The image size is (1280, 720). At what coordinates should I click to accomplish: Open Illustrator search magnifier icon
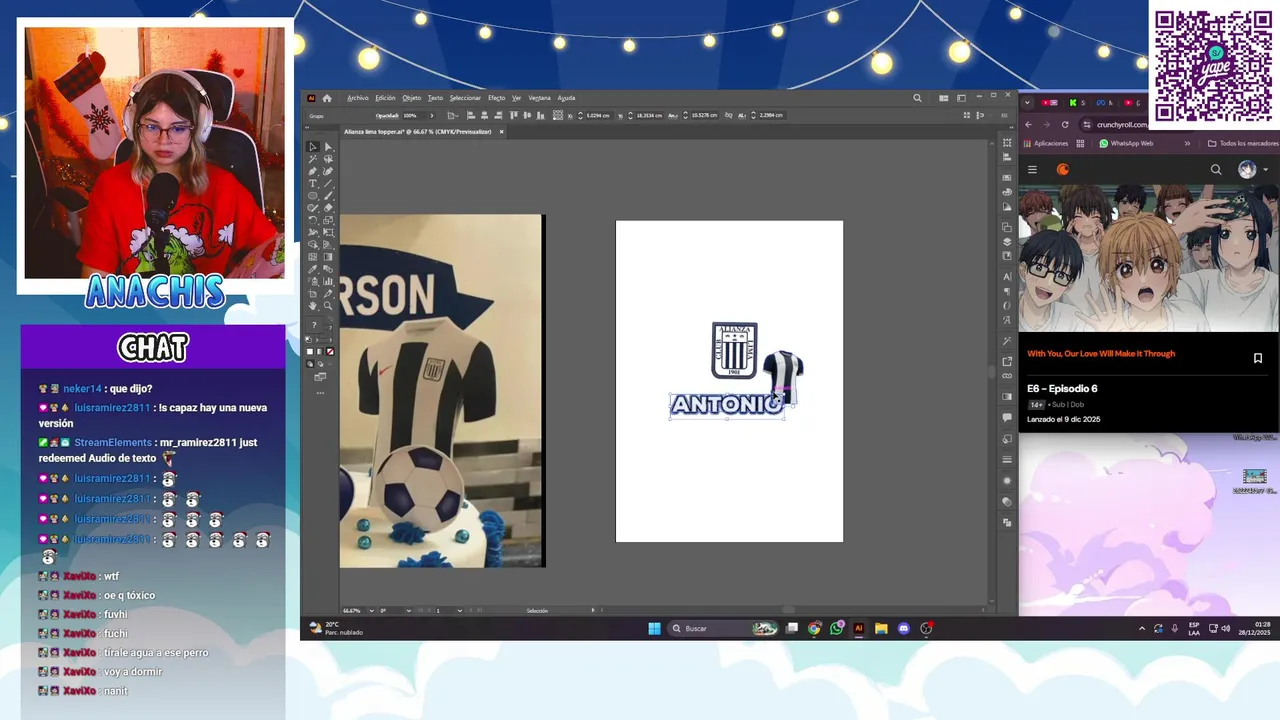click(917, 98)
